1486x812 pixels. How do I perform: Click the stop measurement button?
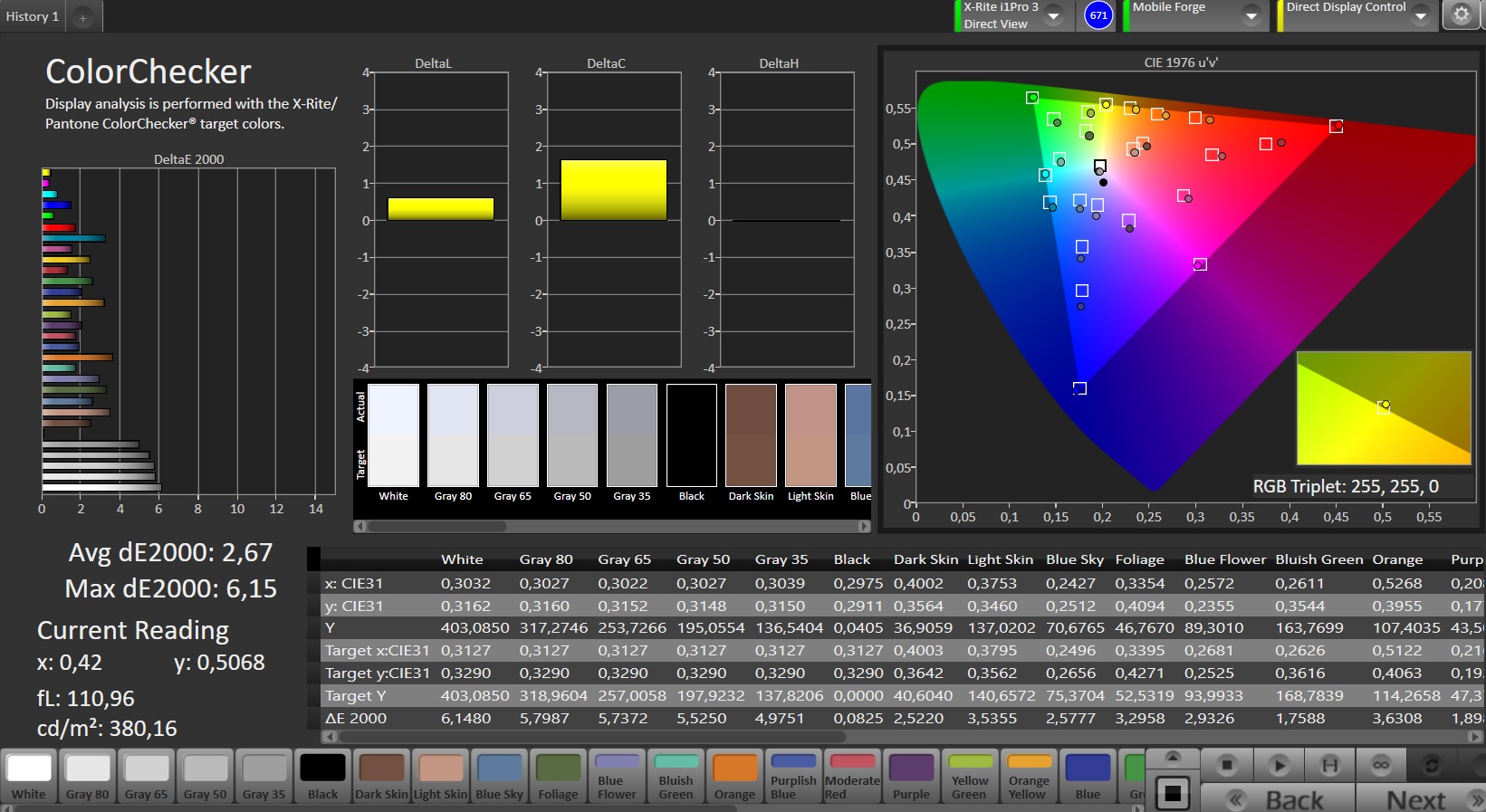(x=1227, y=766)
